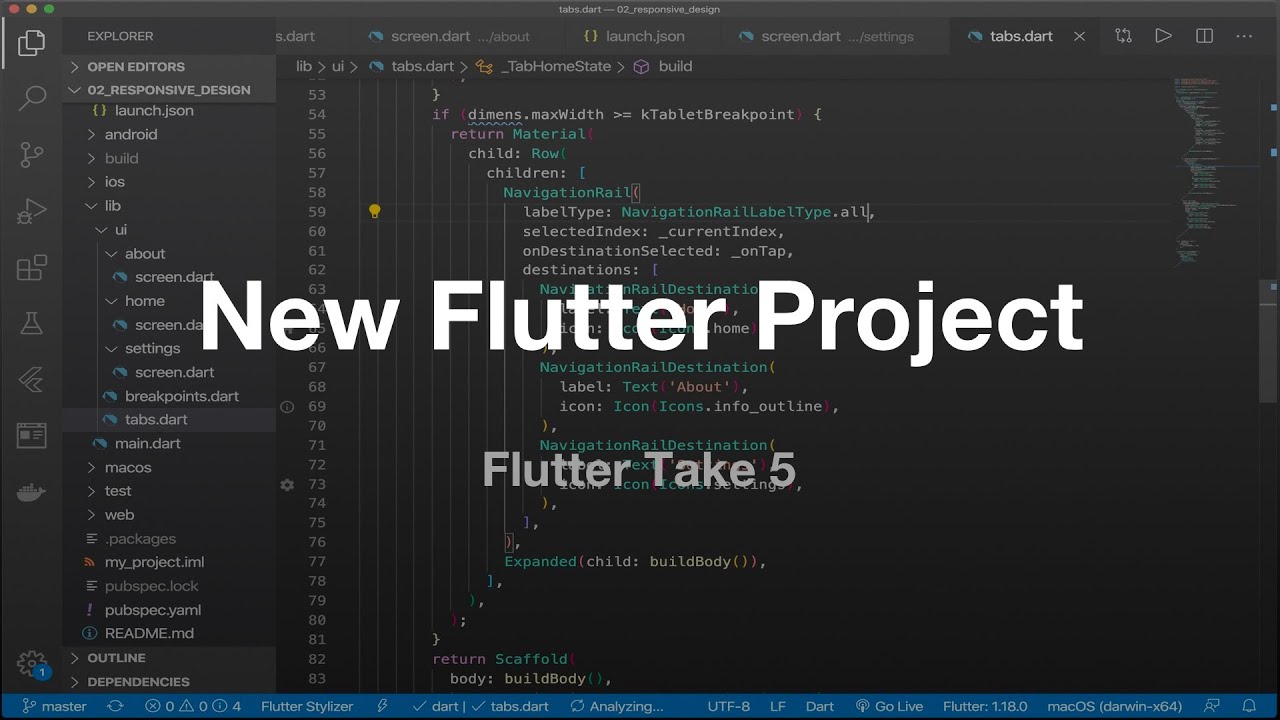Select the macOS (darwin-x64) device selector
Viewport: 1280px width, 720px height.
(1114, 706)
